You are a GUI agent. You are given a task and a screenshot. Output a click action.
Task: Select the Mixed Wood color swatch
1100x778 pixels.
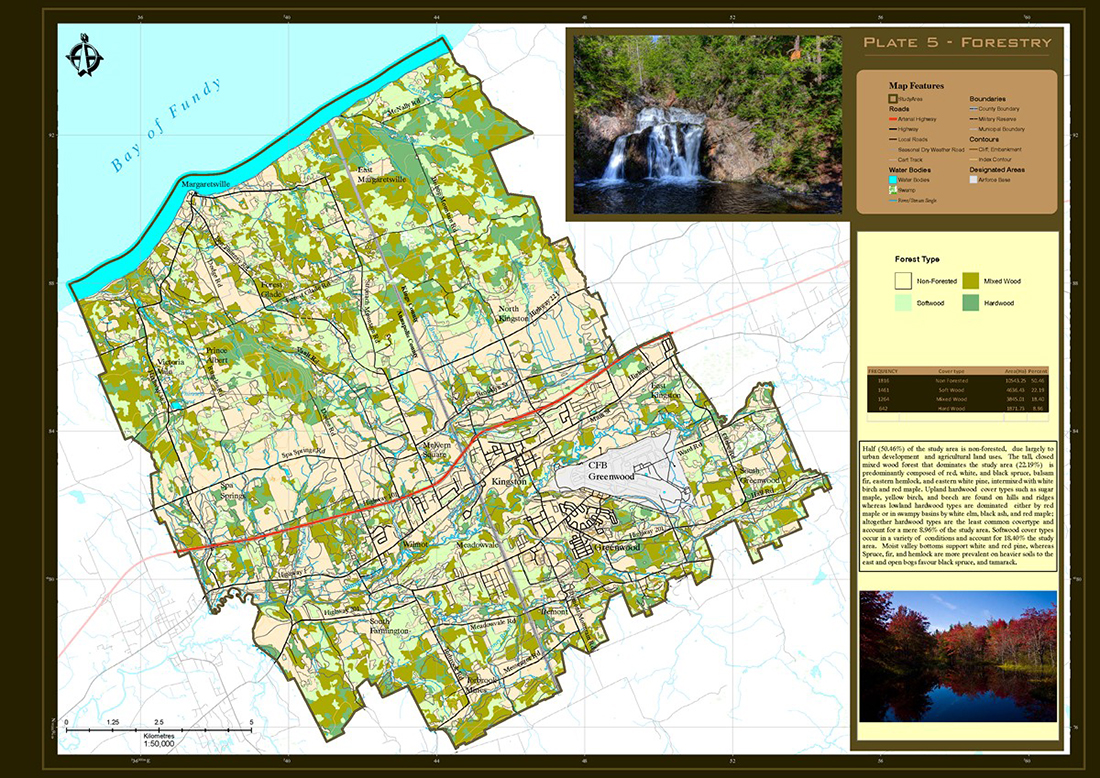point(970,281)
